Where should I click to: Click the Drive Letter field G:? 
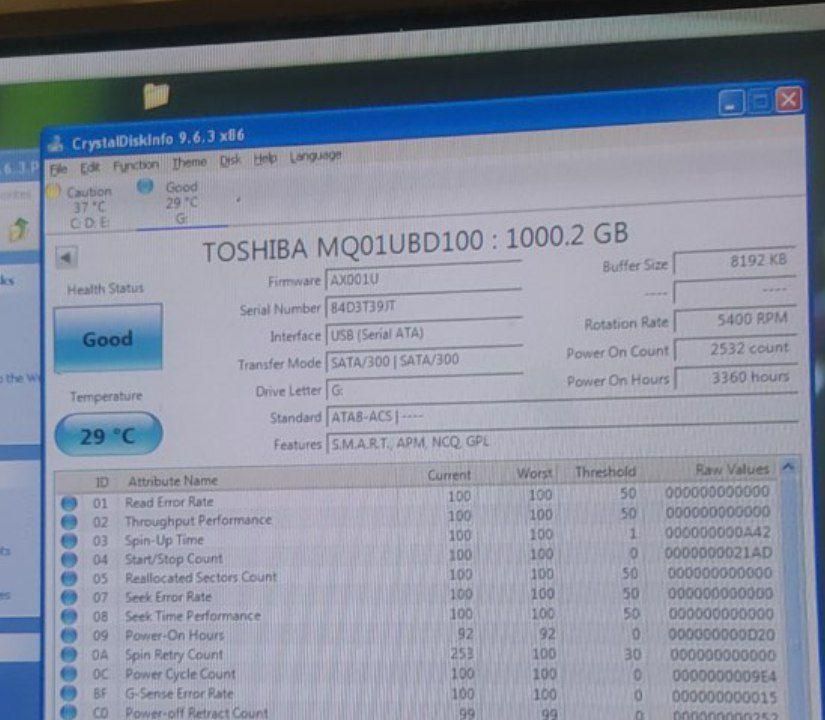pyautogui.click(x=424, y=390)
